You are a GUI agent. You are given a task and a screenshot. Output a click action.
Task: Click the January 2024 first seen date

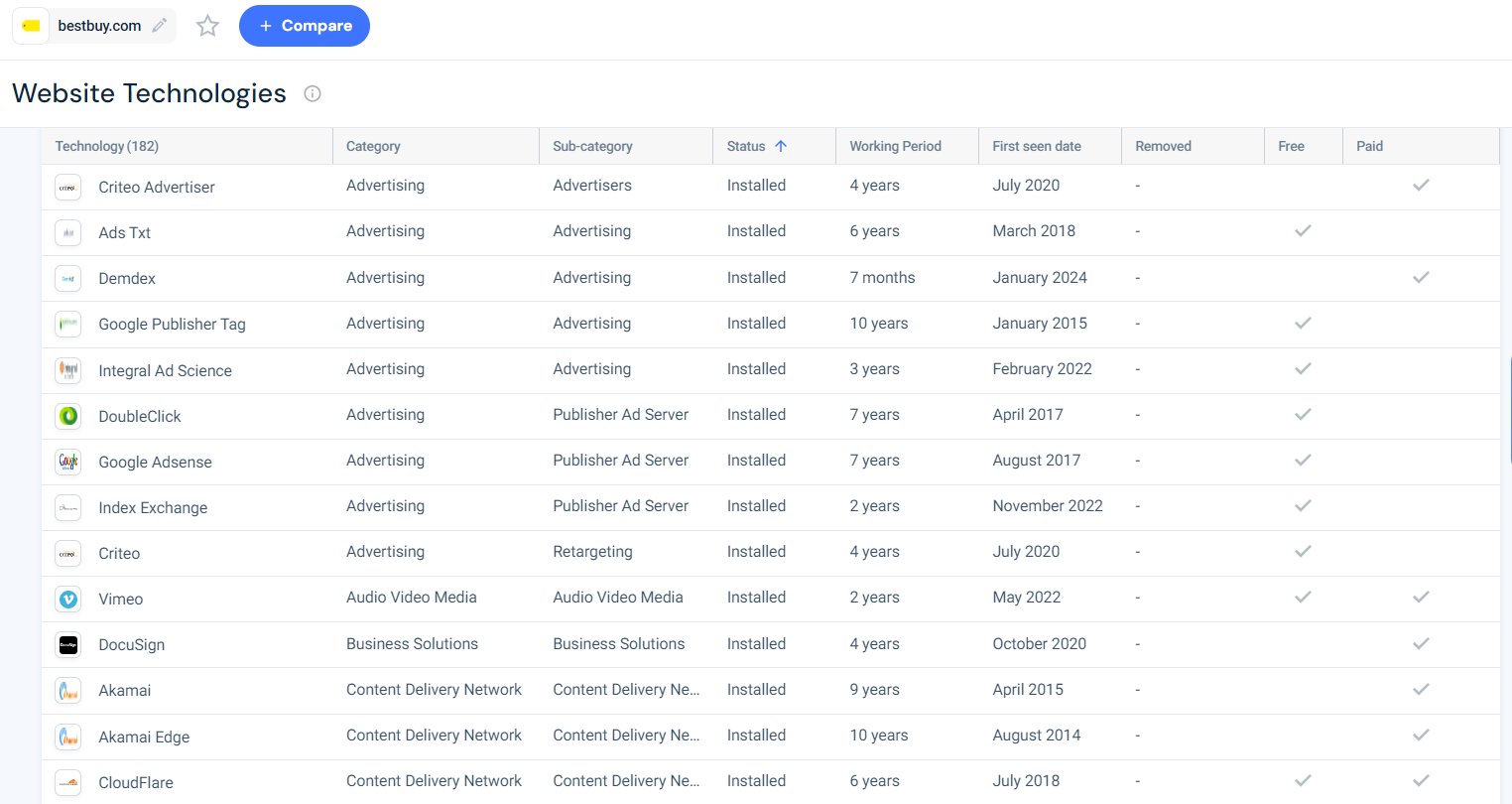[x=1040, y=277]
